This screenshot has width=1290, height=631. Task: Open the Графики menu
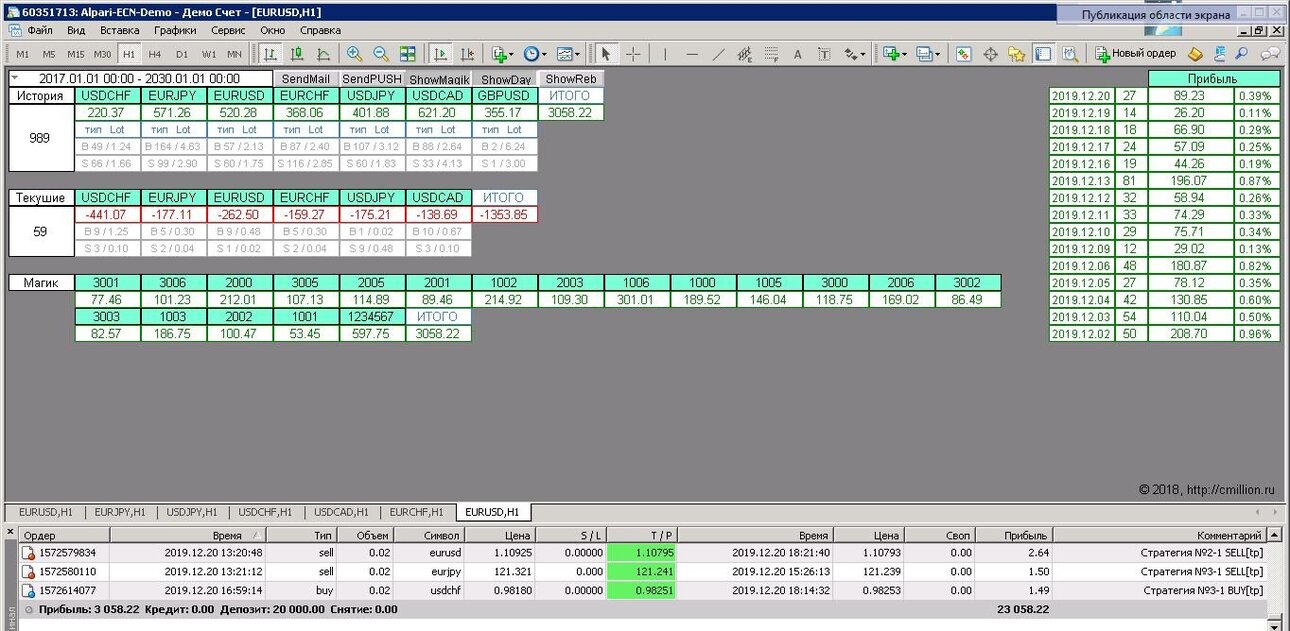175,30
